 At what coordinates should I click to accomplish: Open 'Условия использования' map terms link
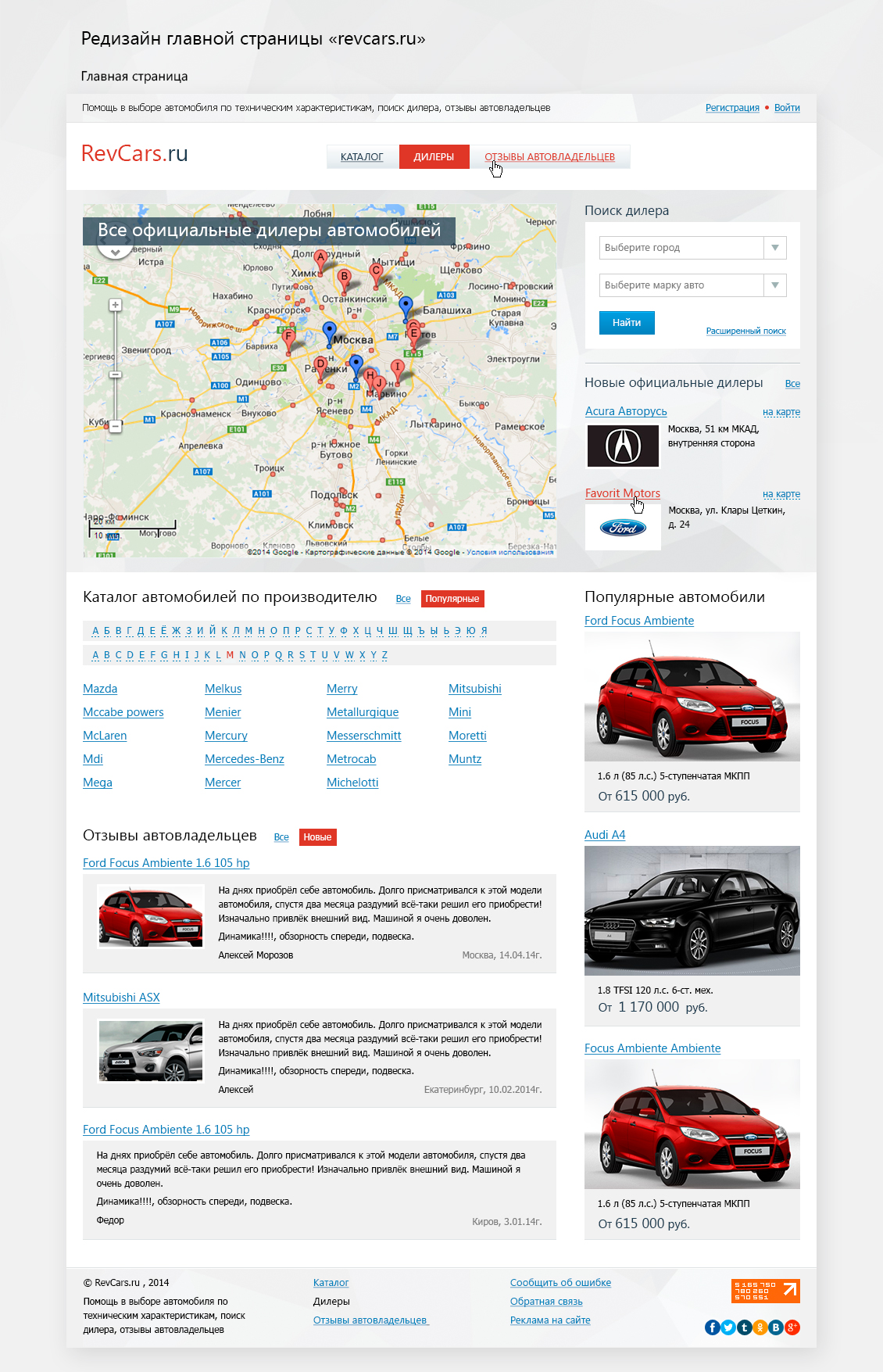[x=509, y=552]
